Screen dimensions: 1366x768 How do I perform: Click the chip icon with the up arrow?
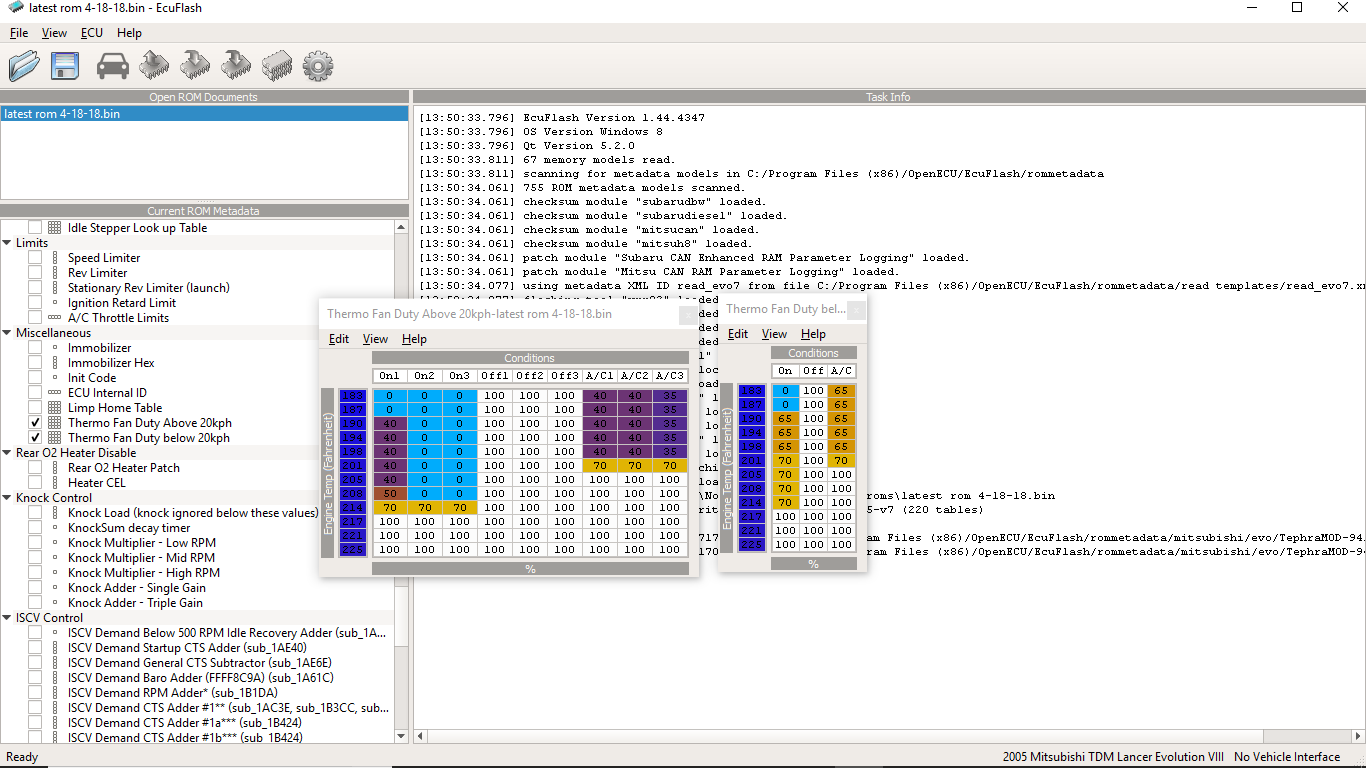(153, 66)
